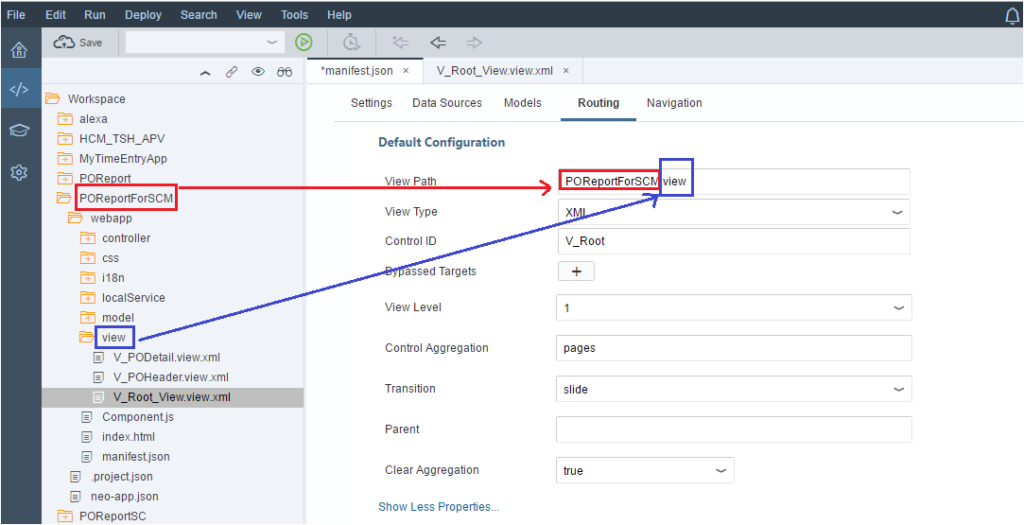Image resolution: width=1024 pixels, height=525 pixels.
Task: Open the View menu
Action: 249,14
